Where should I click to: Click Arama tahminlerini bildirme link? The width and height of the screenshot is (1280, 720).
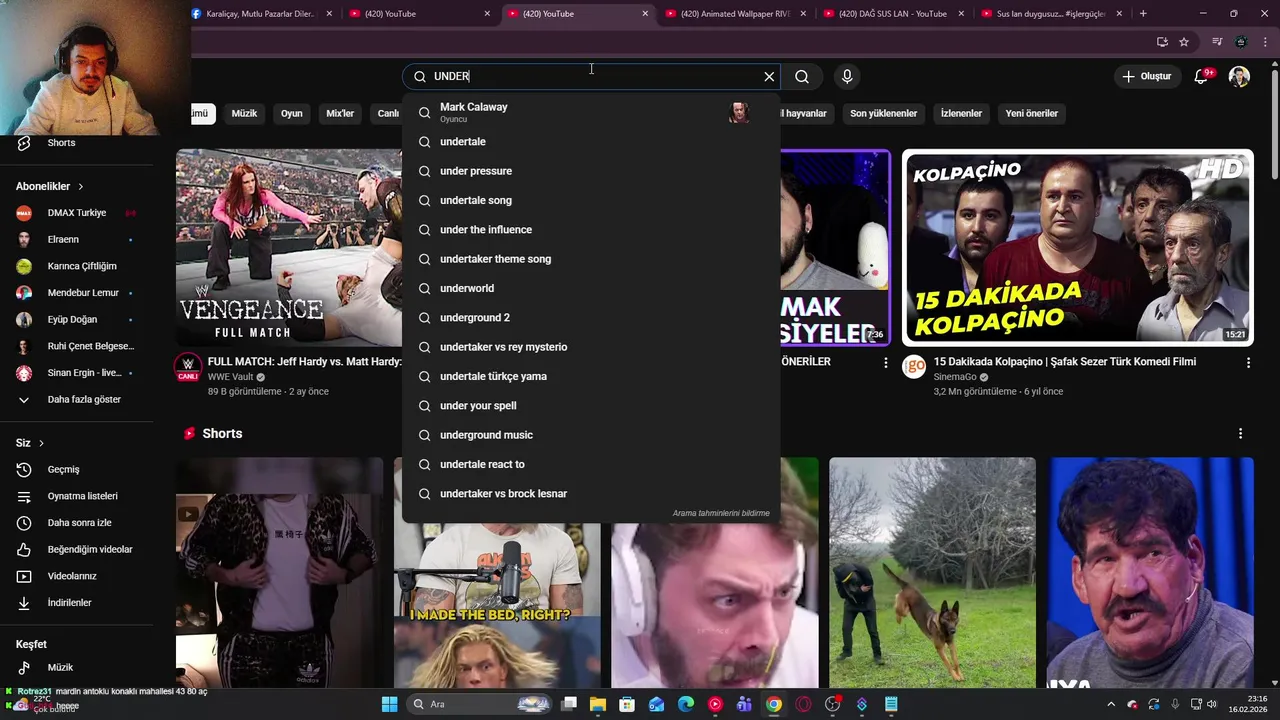(x=721, y=513)
